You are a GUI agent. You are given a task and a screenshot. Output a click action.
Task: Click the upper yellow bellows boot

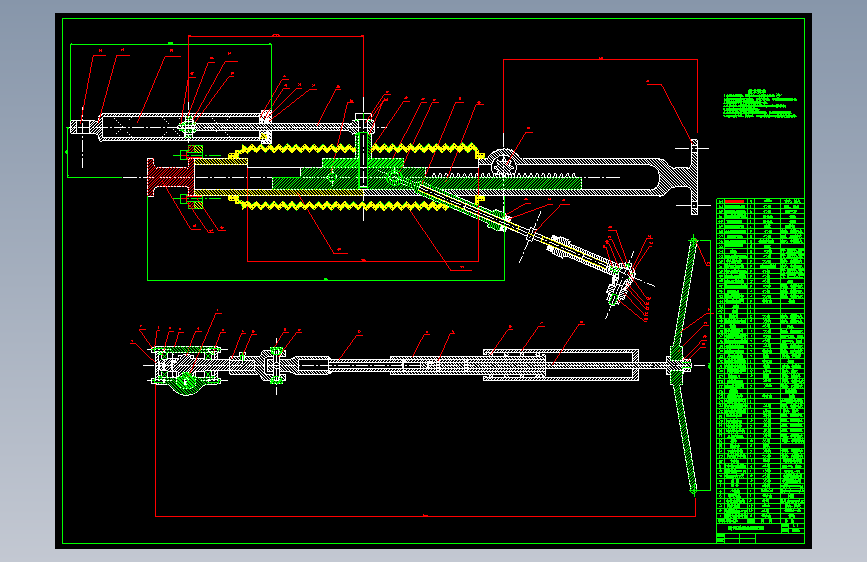357,149
